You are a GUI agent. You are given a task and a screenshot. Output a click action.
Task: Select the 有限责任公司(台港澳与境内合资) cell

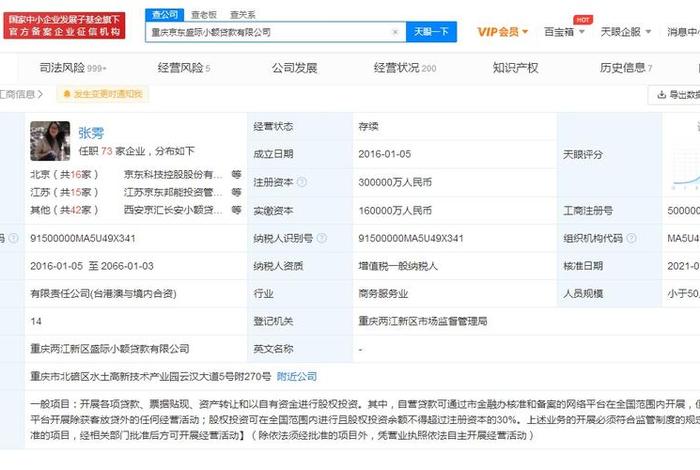[103, 294]
